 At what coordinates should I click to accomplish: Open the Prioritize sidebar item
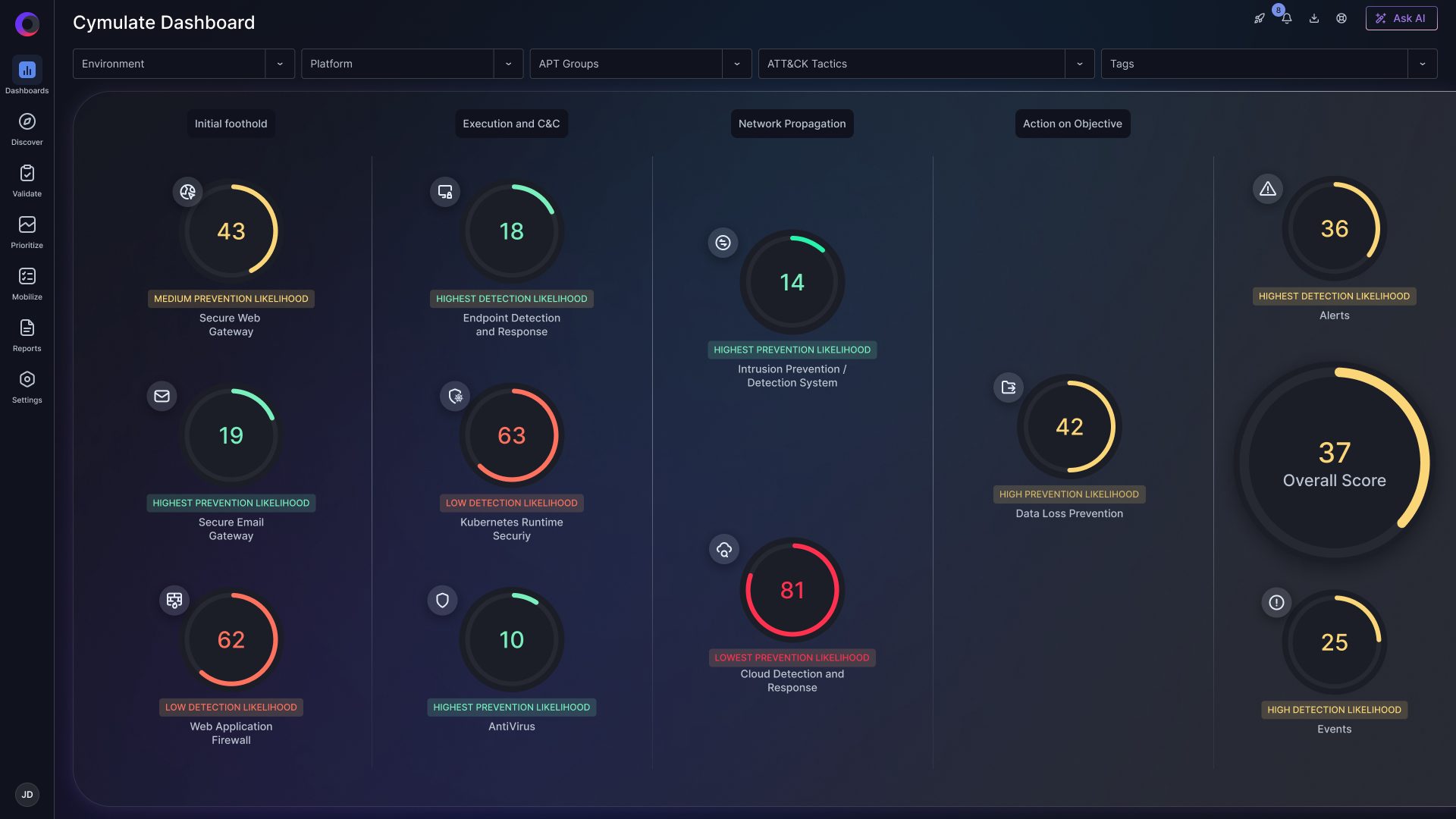(x=27, y=225)
